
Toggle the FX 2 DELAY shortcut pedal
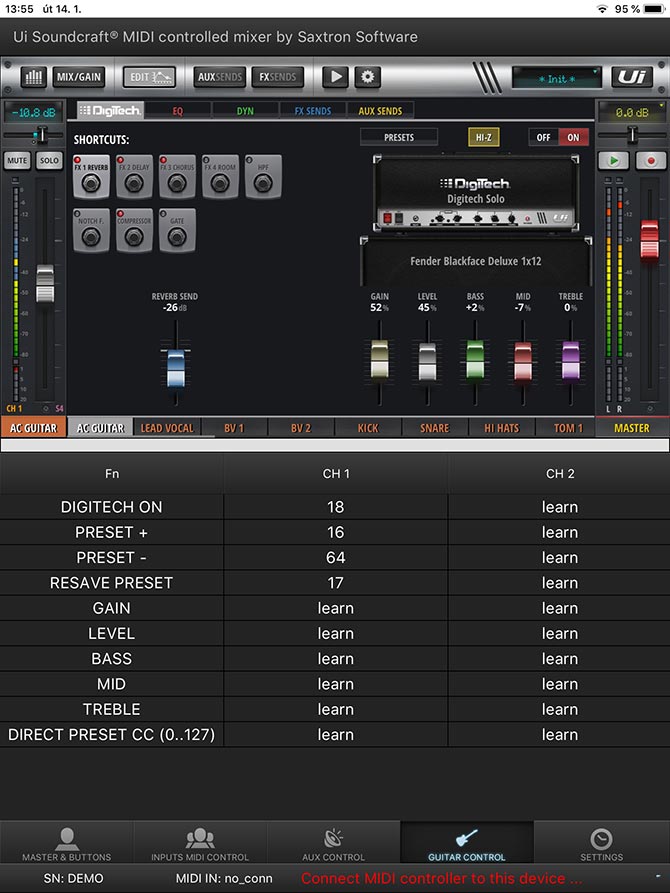134,177
